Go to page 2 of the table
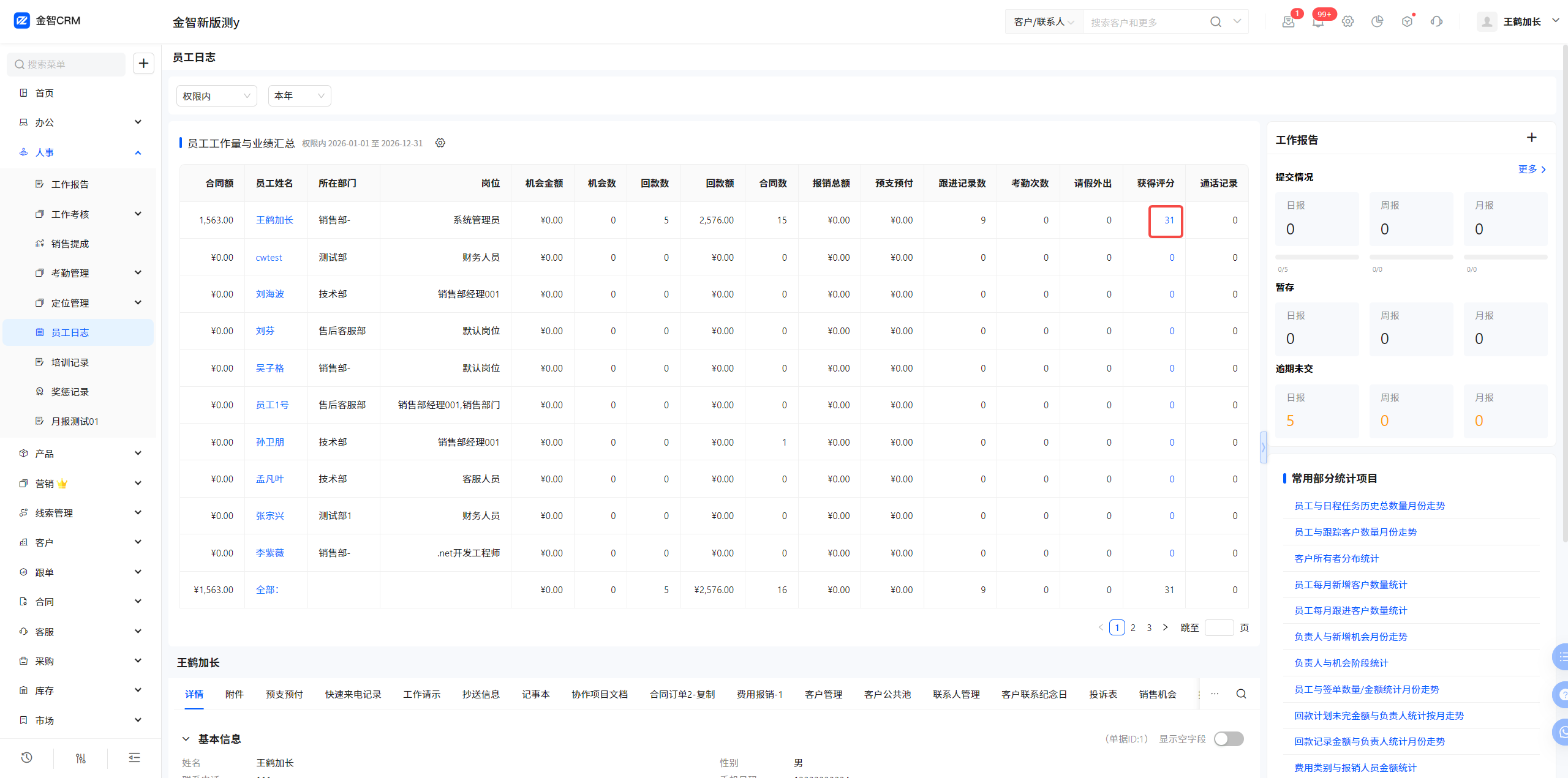This screenshot has width=1568, height=778. pyautogui.click(x=1133, y=627)
